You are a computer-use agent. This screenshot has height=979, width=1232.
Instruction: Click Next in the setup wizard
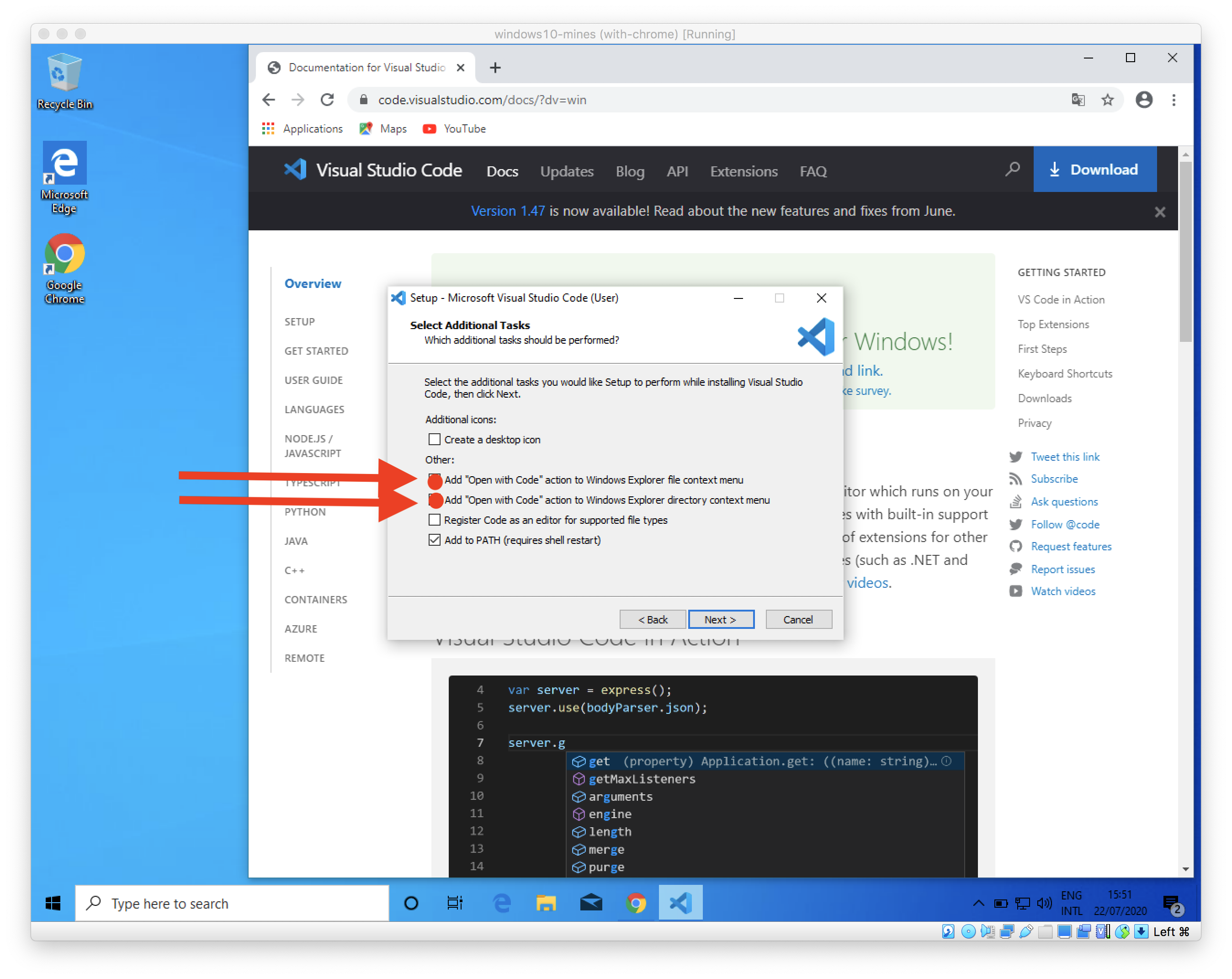pyautogui.click(x=721, y=619)
